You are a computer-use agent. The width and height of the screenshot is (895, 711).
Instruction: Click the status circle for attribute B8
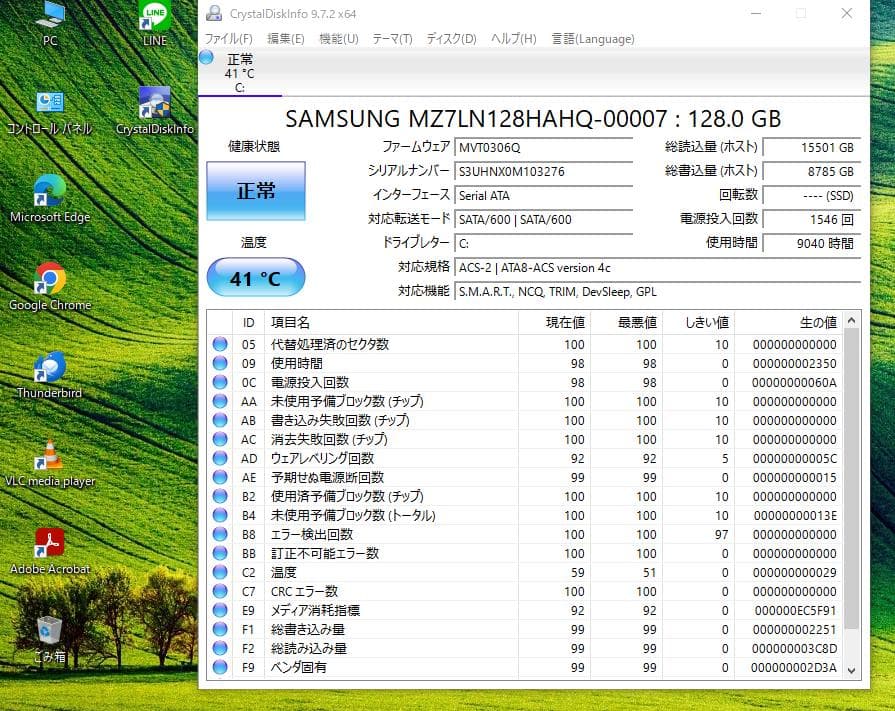[x=220, y=534]
